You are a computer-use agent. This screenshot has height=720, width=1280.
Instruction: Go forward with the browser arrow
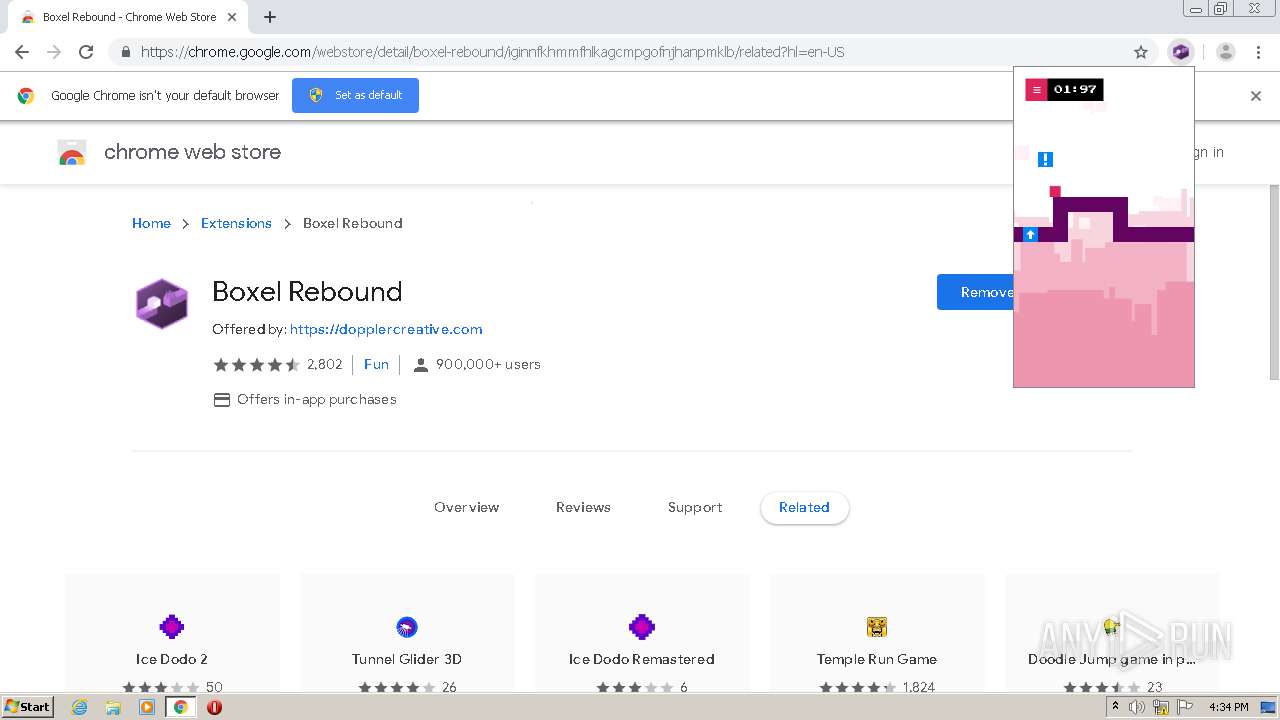(x=54, y=52)
